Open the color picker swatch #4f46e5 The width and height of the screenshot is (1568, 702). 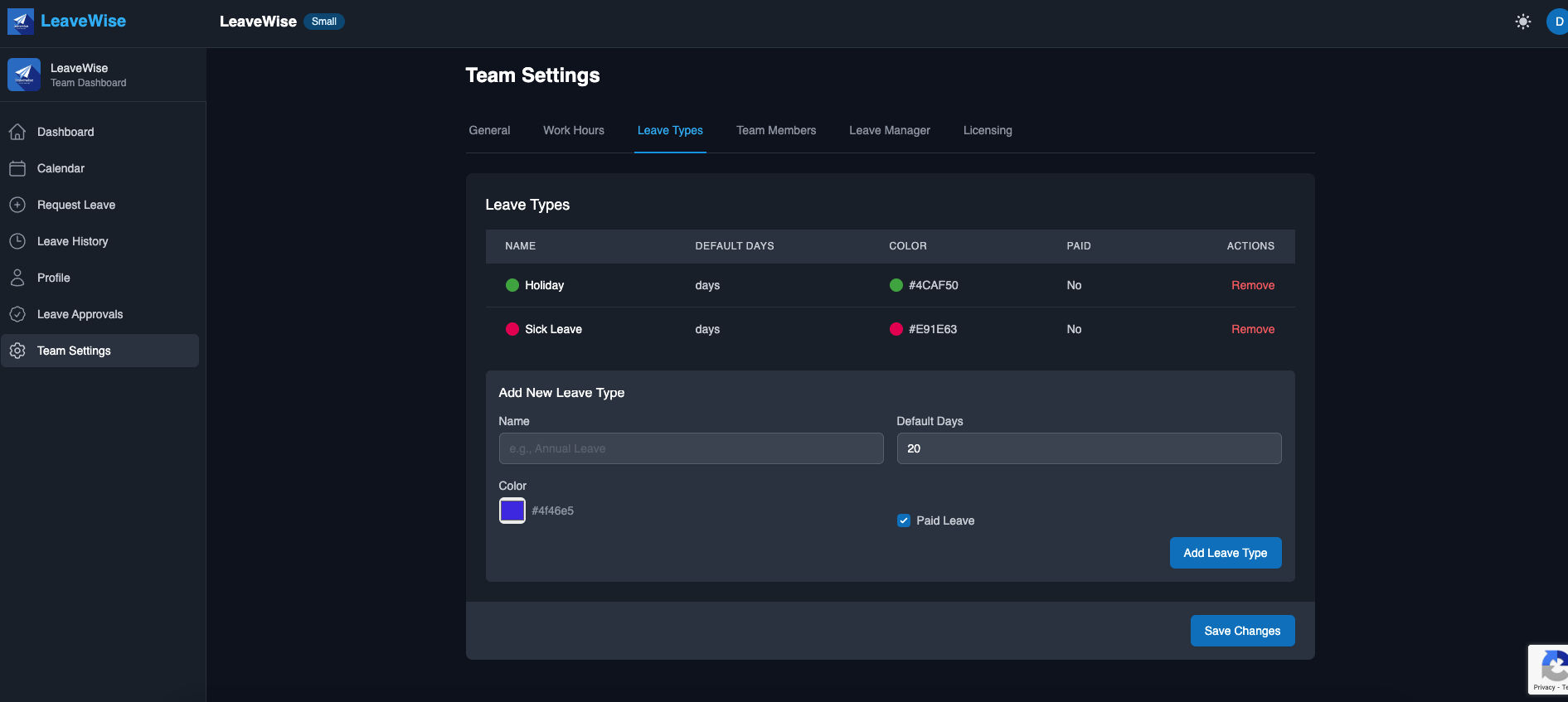(x=512, y=511)
